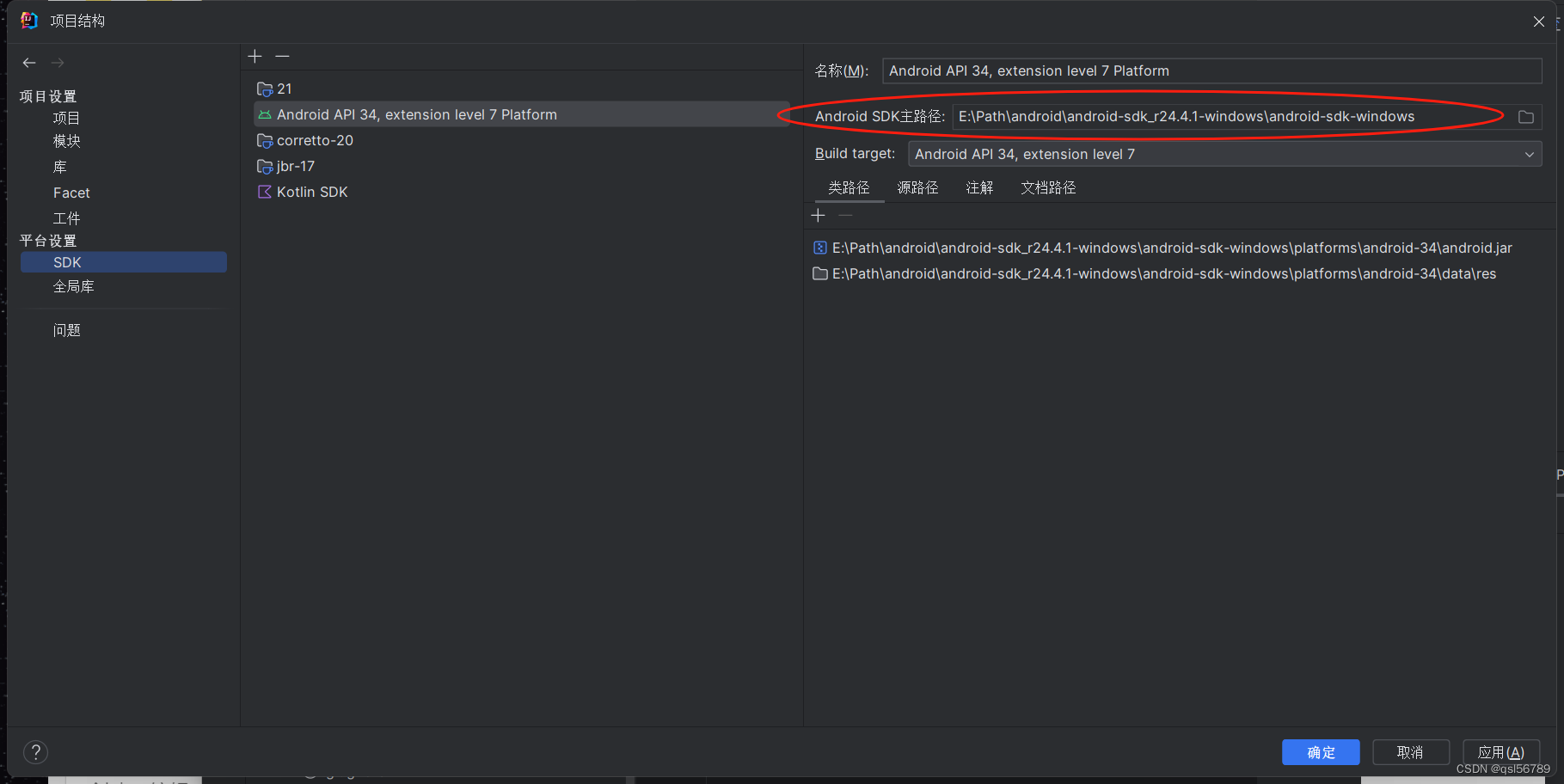Click the plus icon under 类路径 to add entry
This screenshot has width=1564, height=784.
click(x=817, y=215)
